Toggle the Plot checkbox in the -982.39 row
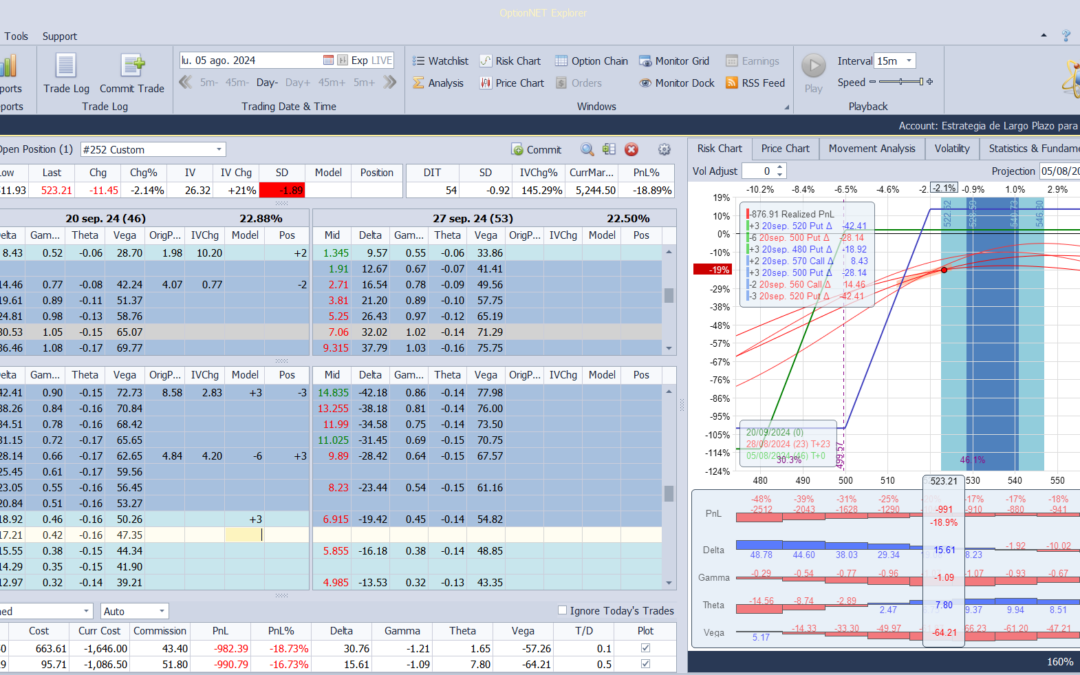This screenshot has width=1080, height=675. [x=645, y=648]
